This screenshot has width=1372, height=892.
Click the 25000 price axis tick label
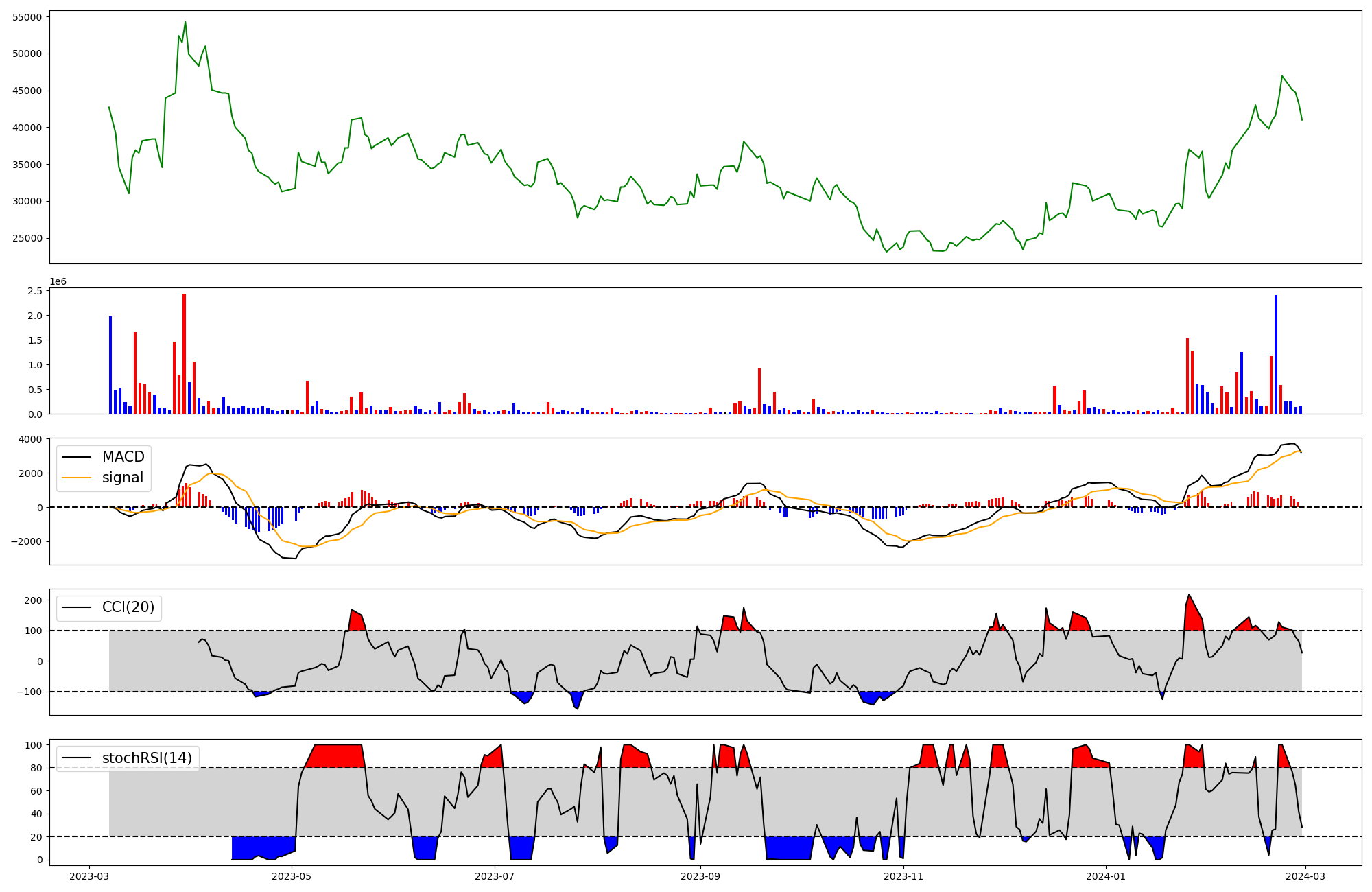point(27,238)
